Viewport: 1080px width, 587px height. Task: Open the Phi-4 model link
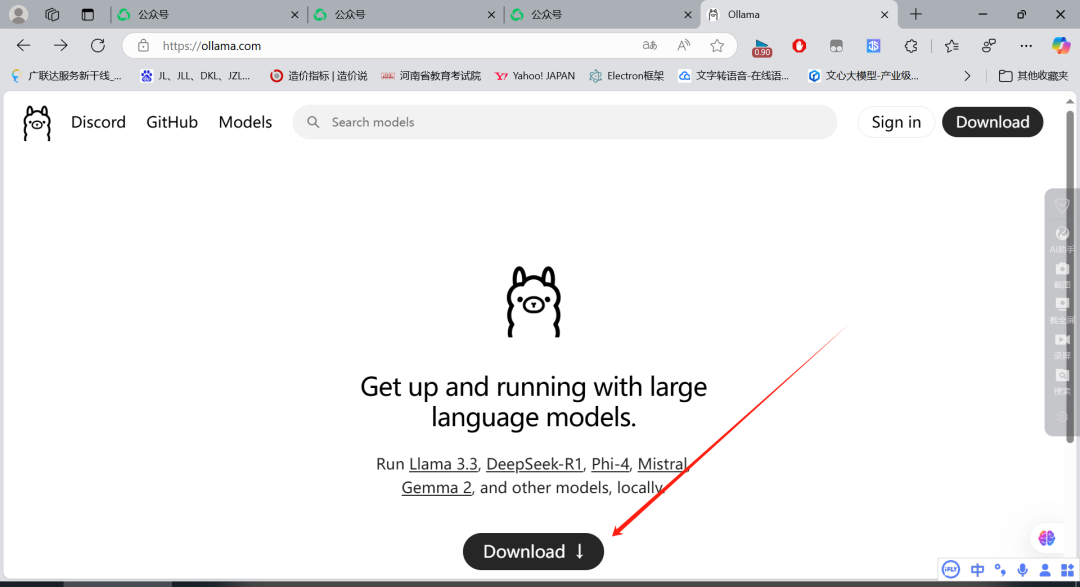pos(610,464)
